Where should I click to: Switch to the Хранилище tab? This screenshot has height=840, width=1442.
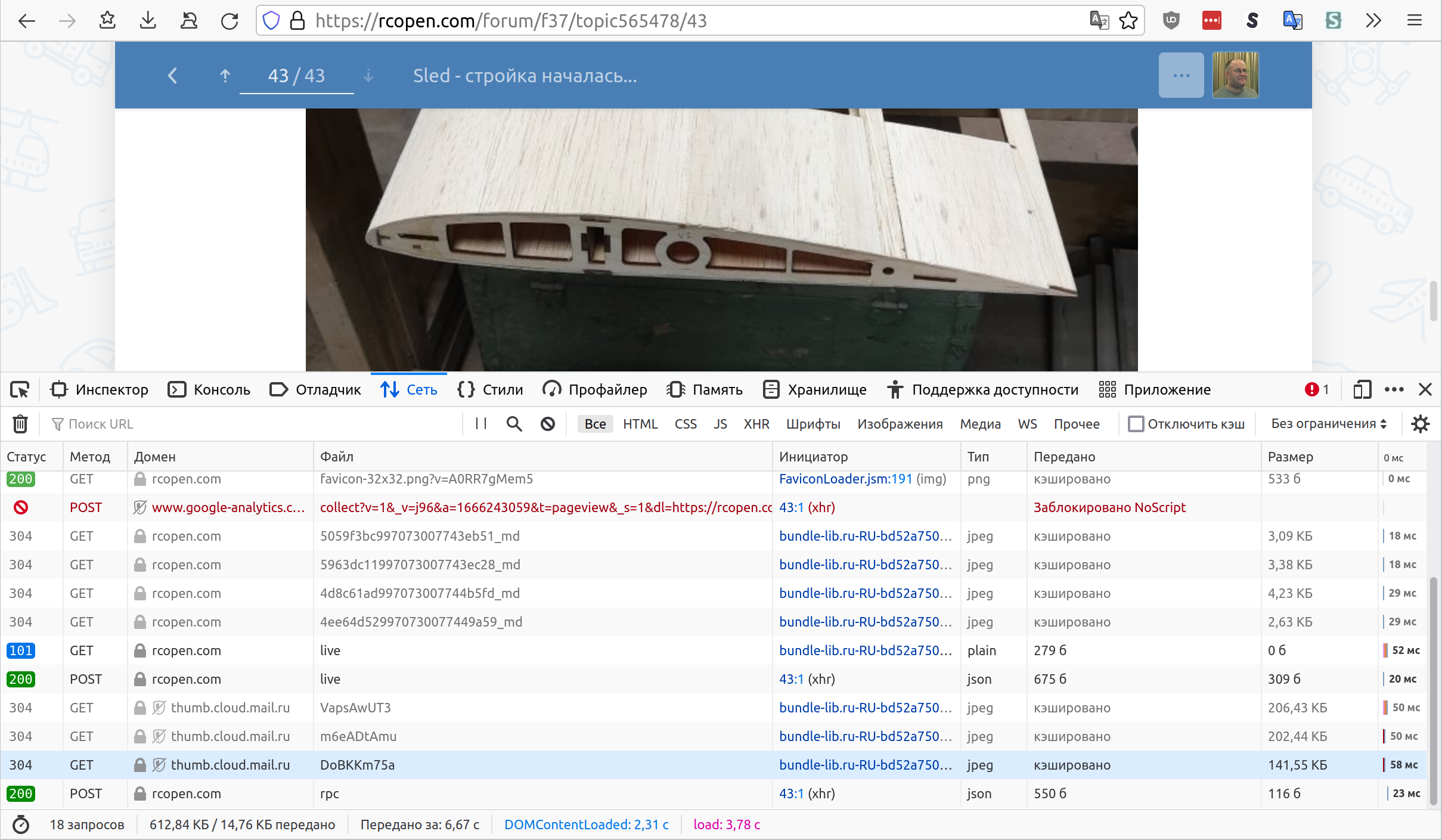click(x=815, y=390)
